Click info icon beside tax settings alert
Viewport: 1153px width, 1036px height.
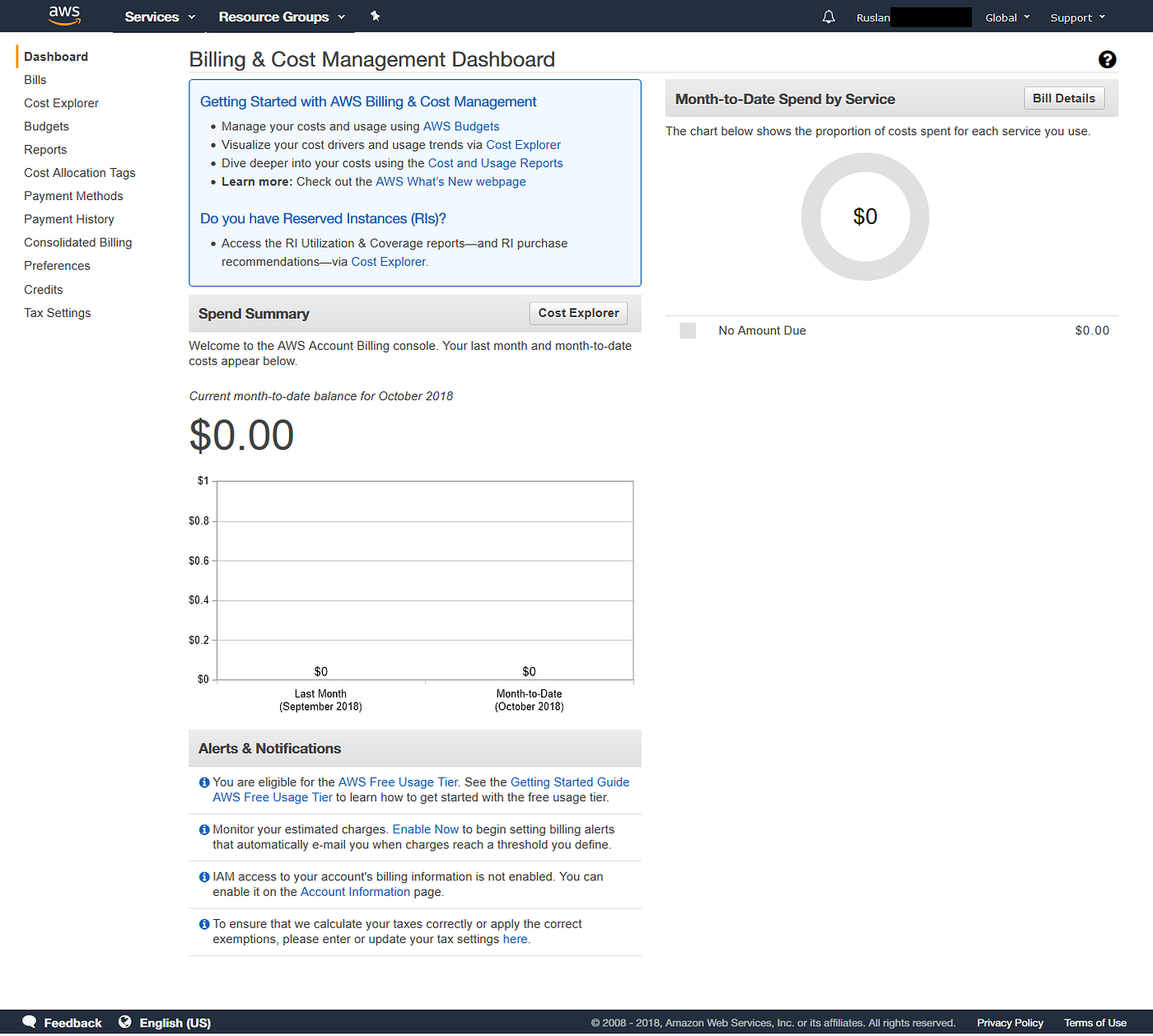click(204, 925)
